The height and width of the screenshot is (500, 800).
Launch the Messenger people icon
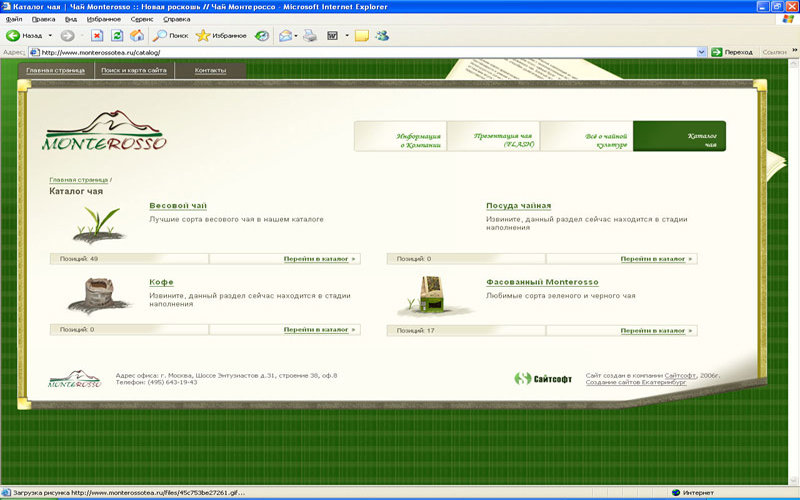tap(382, 36)
